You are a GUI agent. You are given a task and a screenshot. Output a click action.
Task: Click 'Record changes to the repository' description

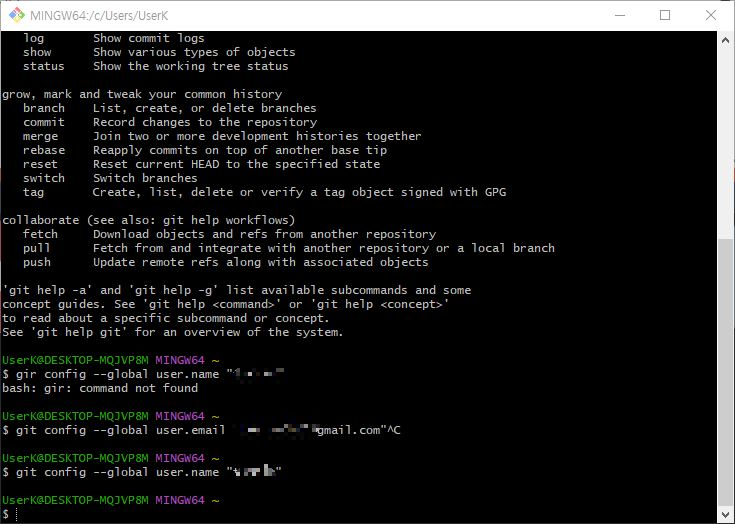click(x=205, y=122)
